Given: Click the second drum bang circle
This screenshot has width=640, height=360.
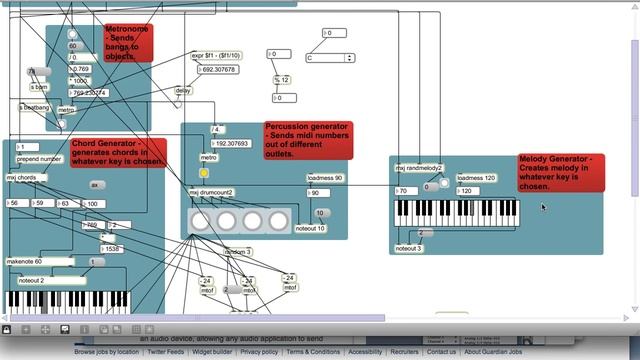Looking at the screenshot, I should [226, 221].
